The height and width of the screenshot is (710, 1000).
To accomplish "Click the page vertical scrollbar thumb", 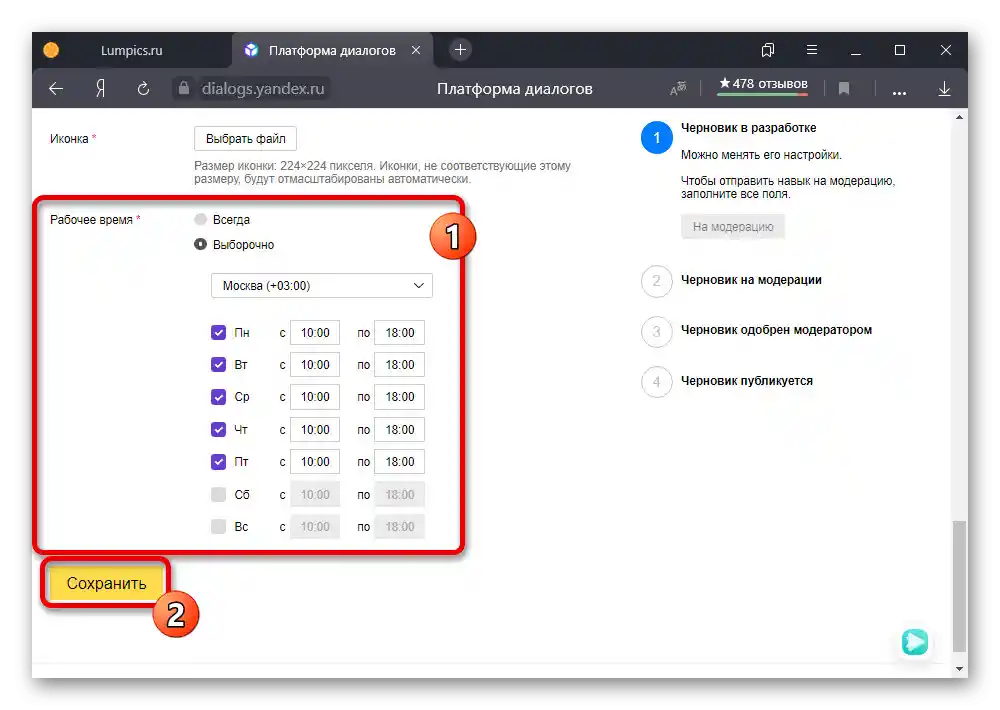I will tap(959, 586).
